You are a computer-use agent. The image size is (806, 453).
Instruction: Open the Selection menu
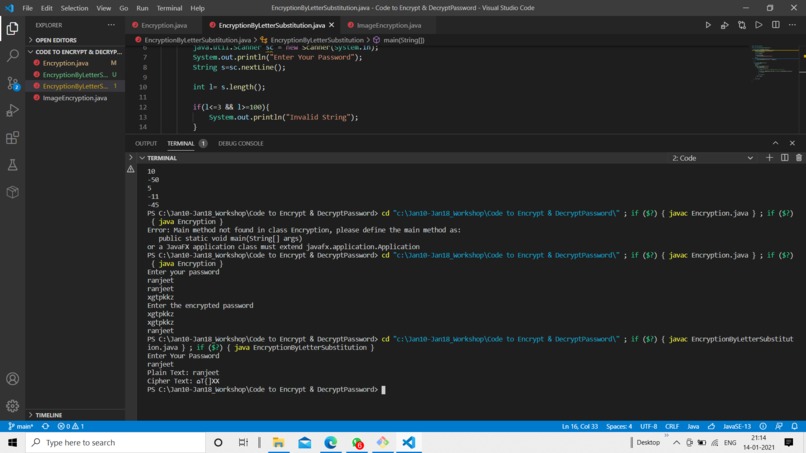coord(74,8)
